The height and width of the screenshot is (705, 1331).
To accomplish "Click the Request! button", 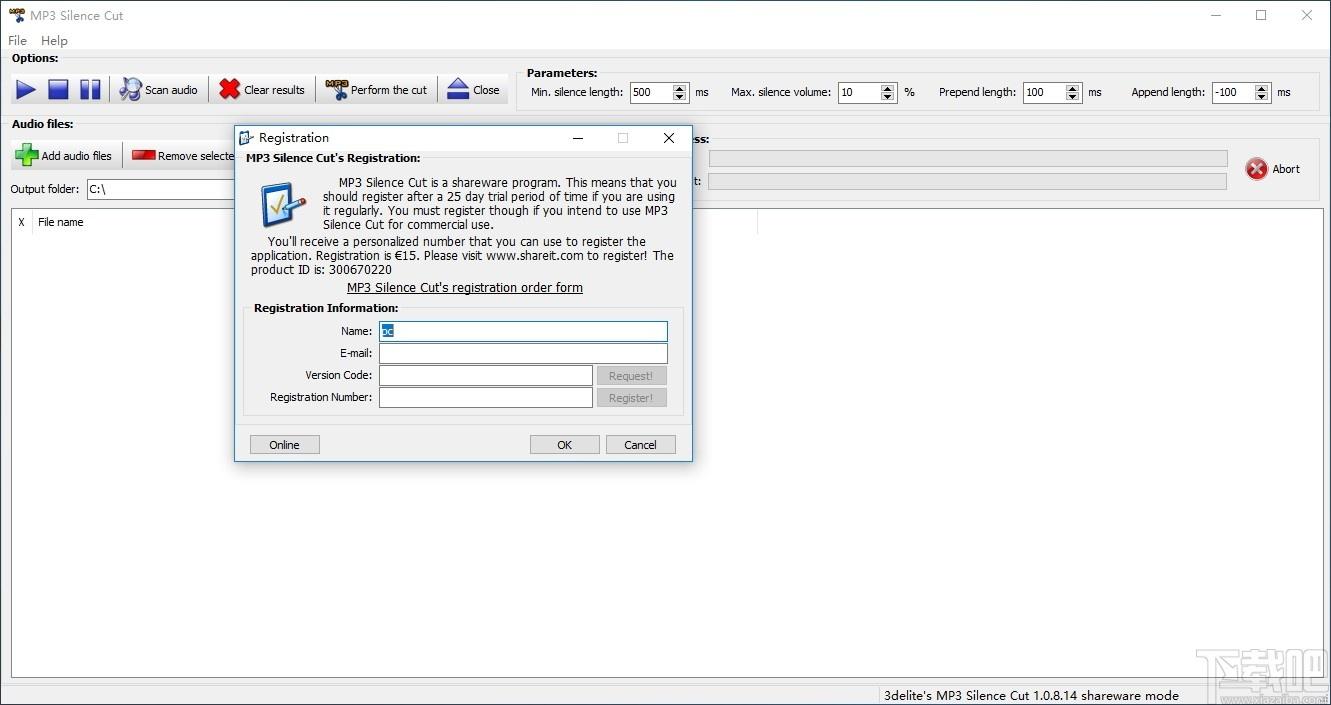I will pyautogui.click(x=631, y=376).
